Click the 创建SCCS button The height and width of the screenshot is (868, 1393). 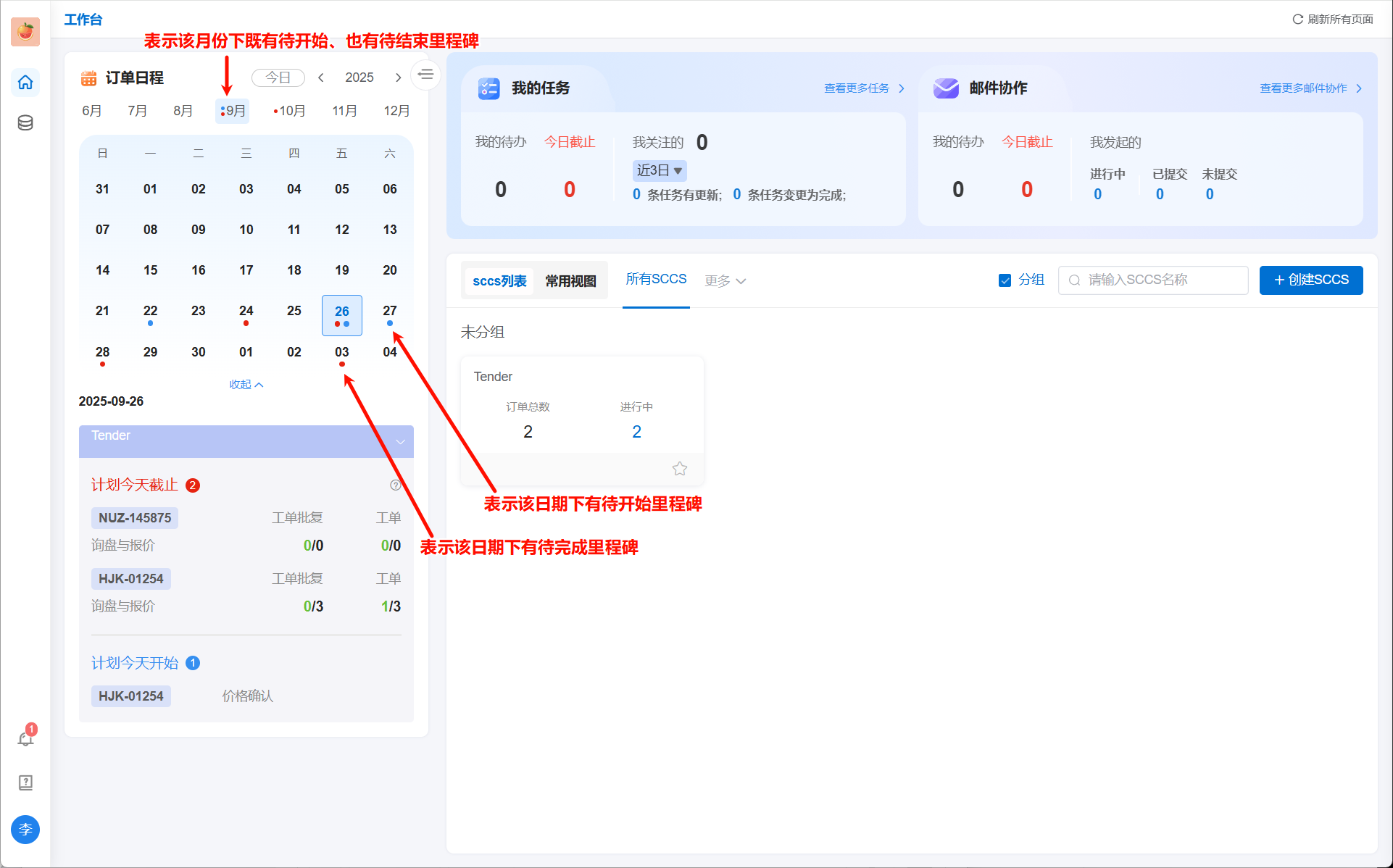pyautogui.click(x=1310, y=280)
